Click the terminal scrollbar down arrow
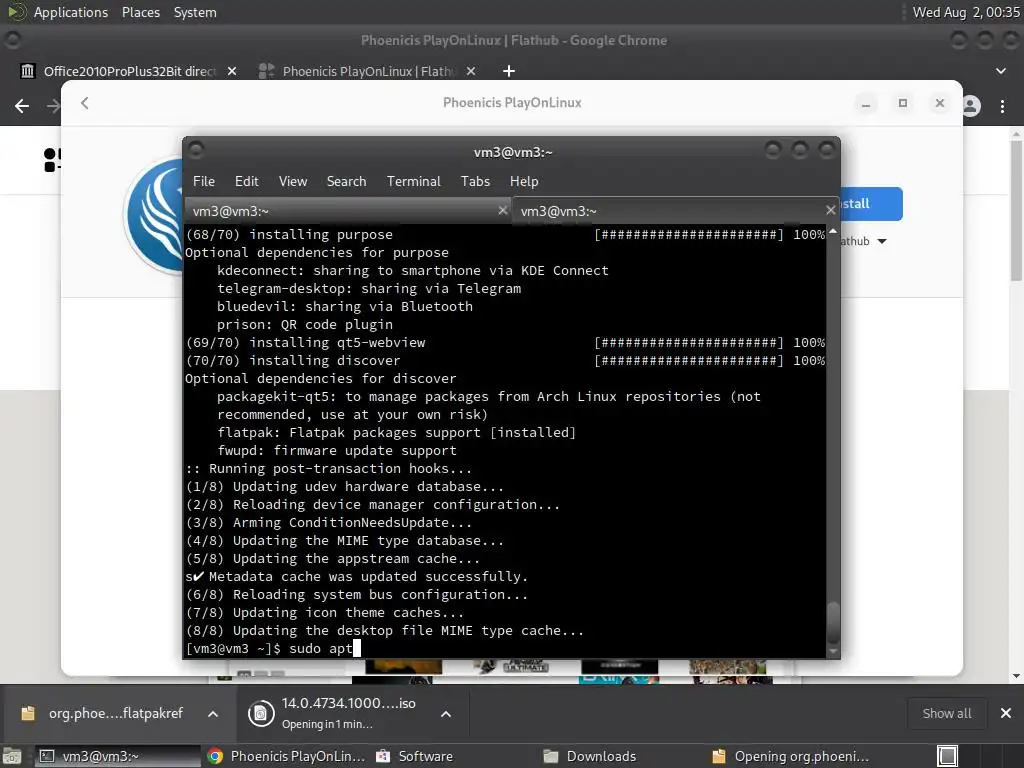This screenshot has height=768, width=1024. (x=833, y=650)
